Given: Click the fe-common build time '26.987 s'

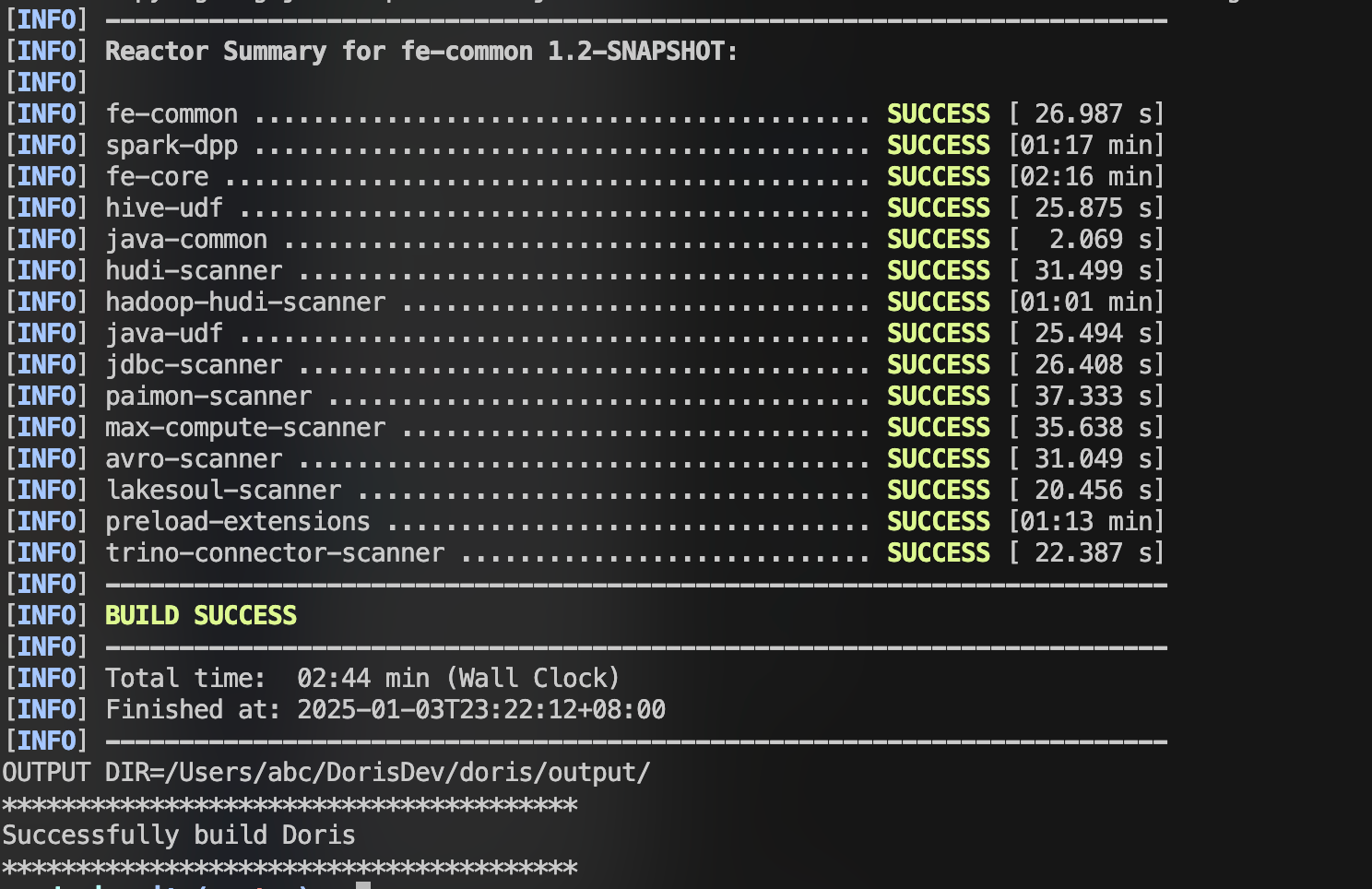Looking at the screenshot, I should pyautogui.click(x=1094, y=113).
